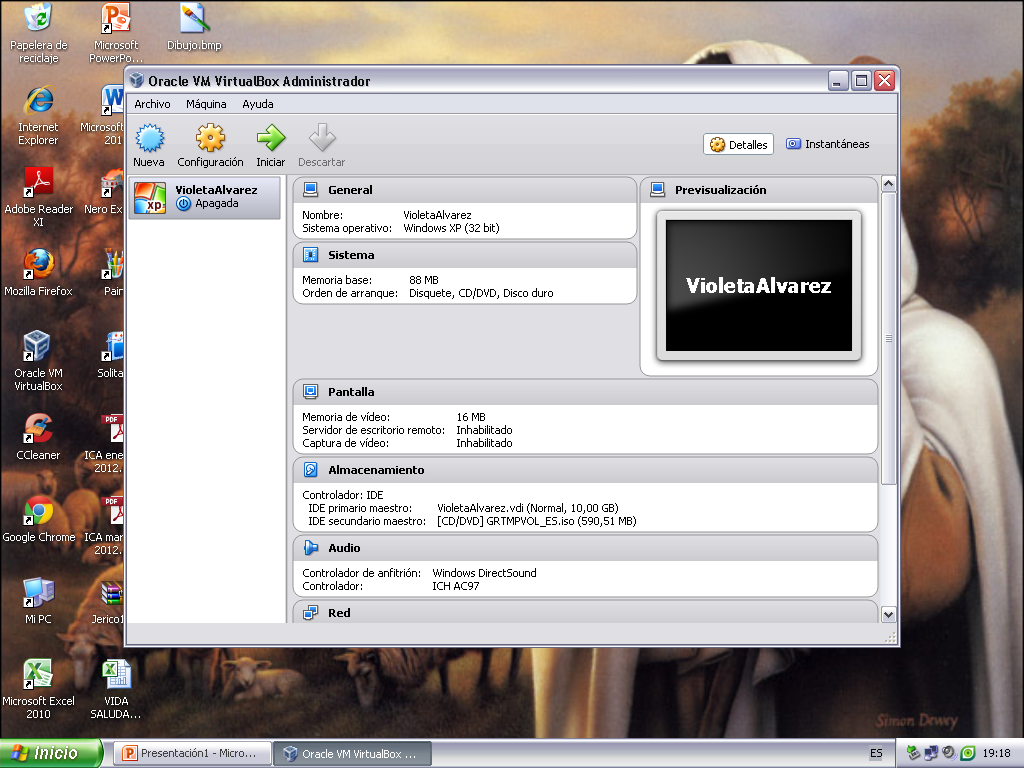Screen dimensions: 1024x768
Task: Click the details pane scrollbar thumb
Action: [888, 338]
